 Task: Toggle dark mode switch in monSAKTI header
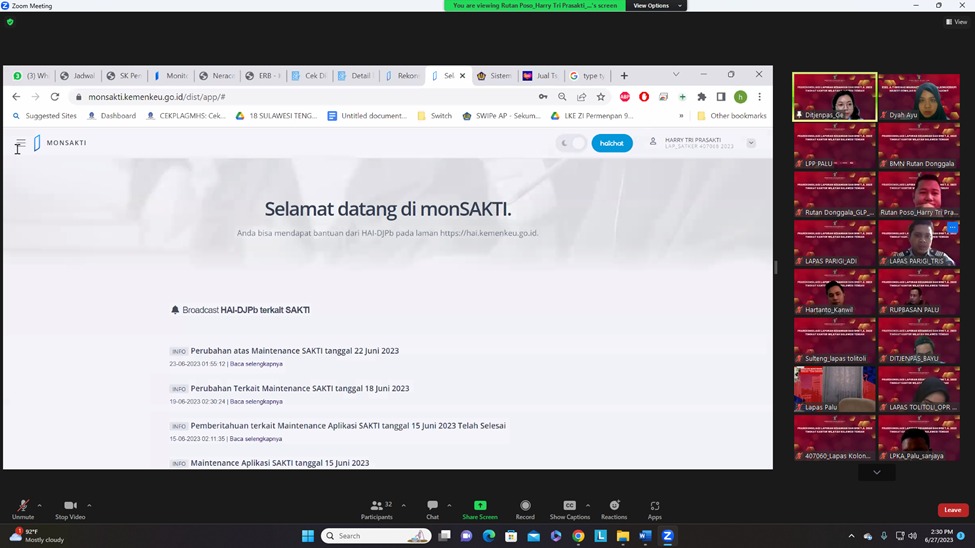(x=572, y=143)
